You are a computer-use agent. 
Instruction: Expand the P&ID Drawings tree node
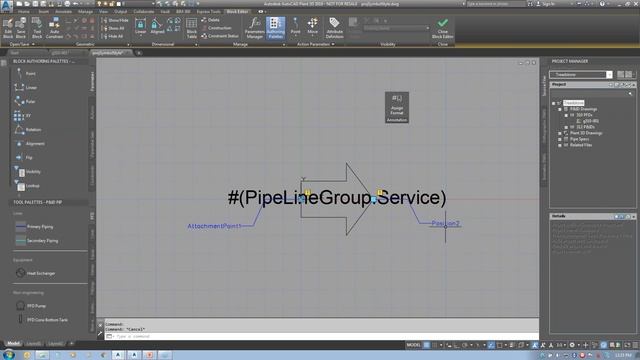[560, 109]
